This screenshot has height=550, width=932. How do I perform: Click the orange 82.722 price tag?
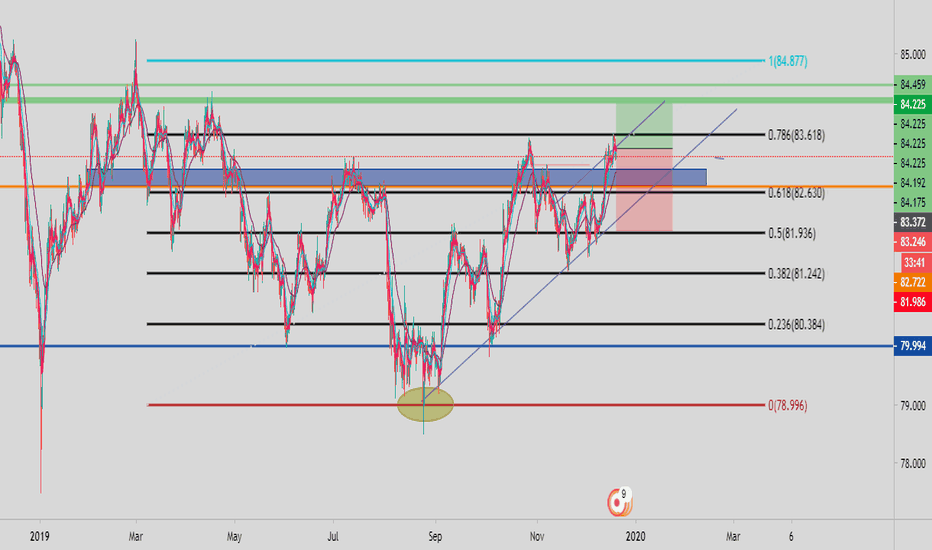(x=911, y=283)
